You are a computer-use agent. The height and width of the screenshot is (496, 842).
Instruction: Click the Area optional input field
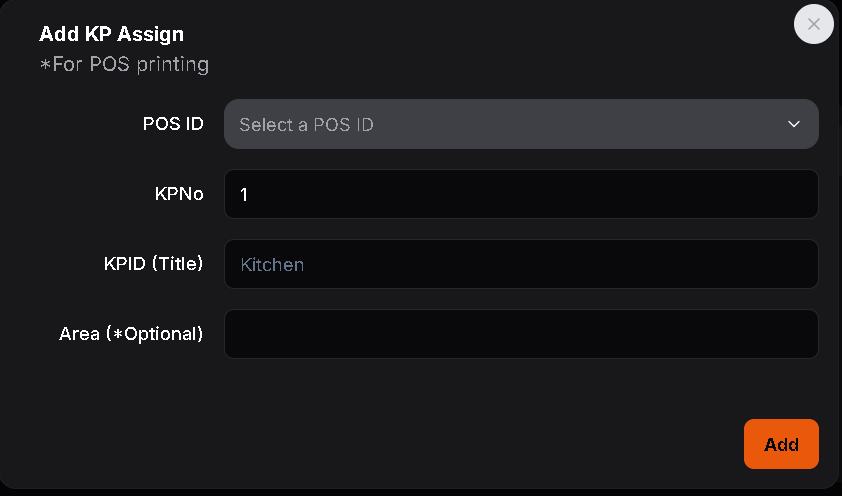tap(520, 334)
